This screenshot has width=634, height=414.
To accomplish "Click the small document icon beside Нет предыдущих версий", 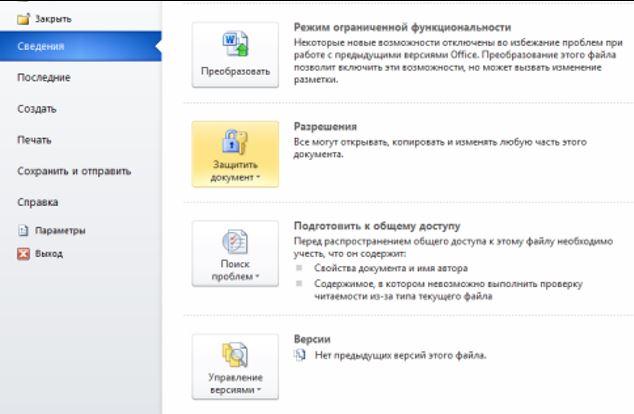I will (300, 355).
